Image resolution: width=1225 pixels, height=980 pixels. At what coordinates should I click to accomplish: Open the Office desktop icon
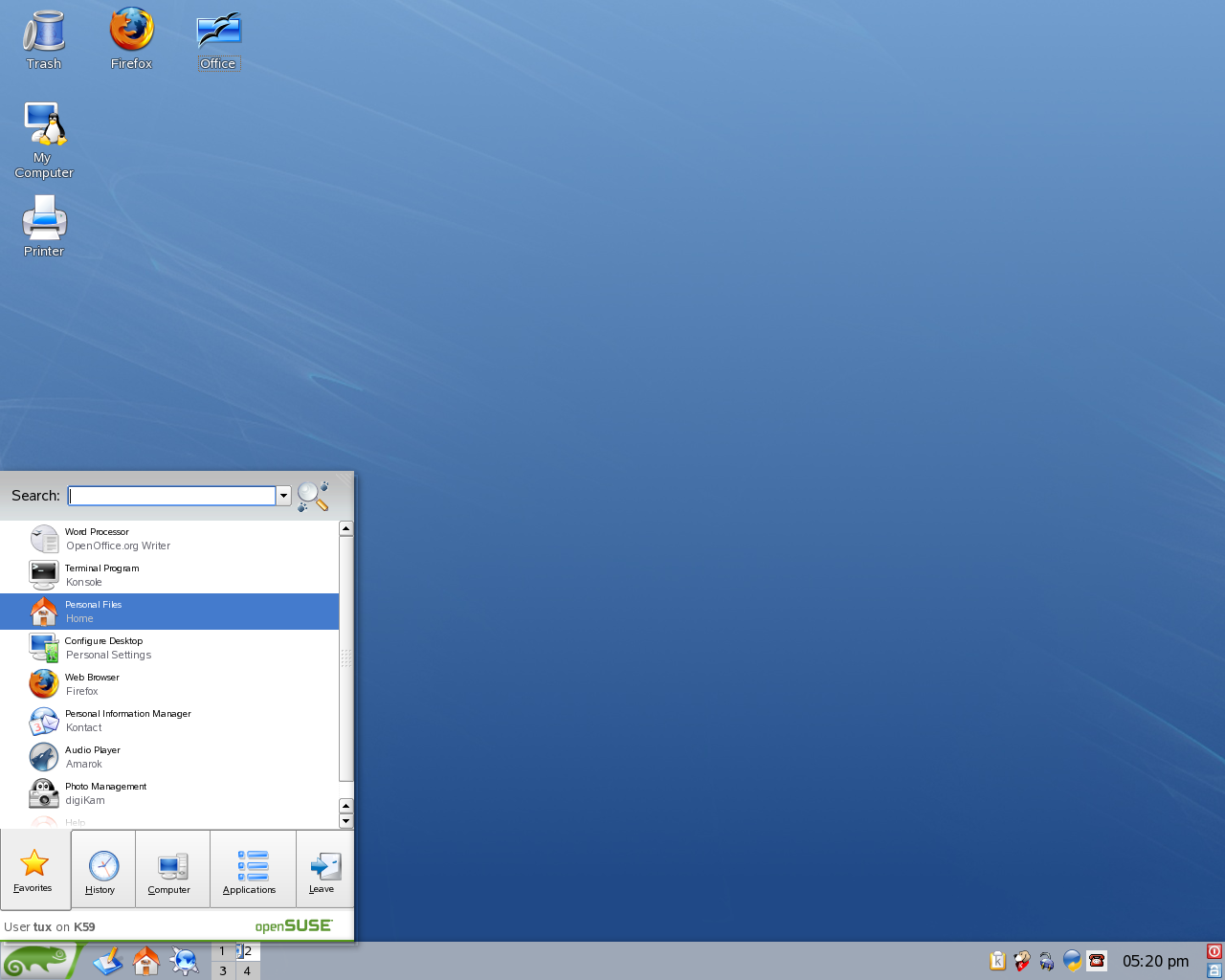pyautogui.click(x=218, y=40)
